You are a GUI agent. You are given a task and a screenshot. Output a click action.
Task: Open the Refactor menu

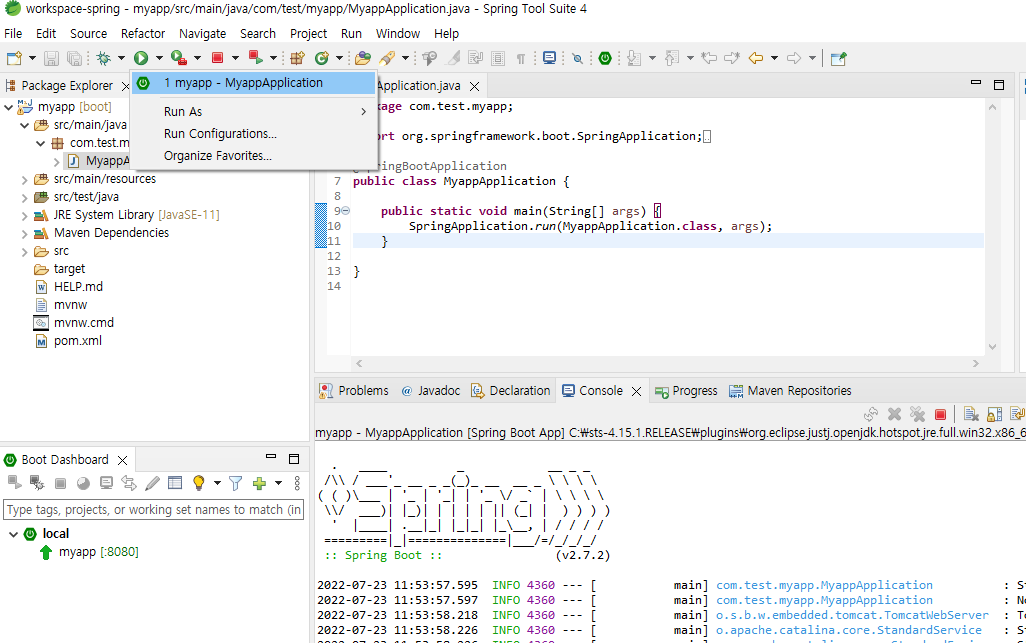(x=143, y=33)
